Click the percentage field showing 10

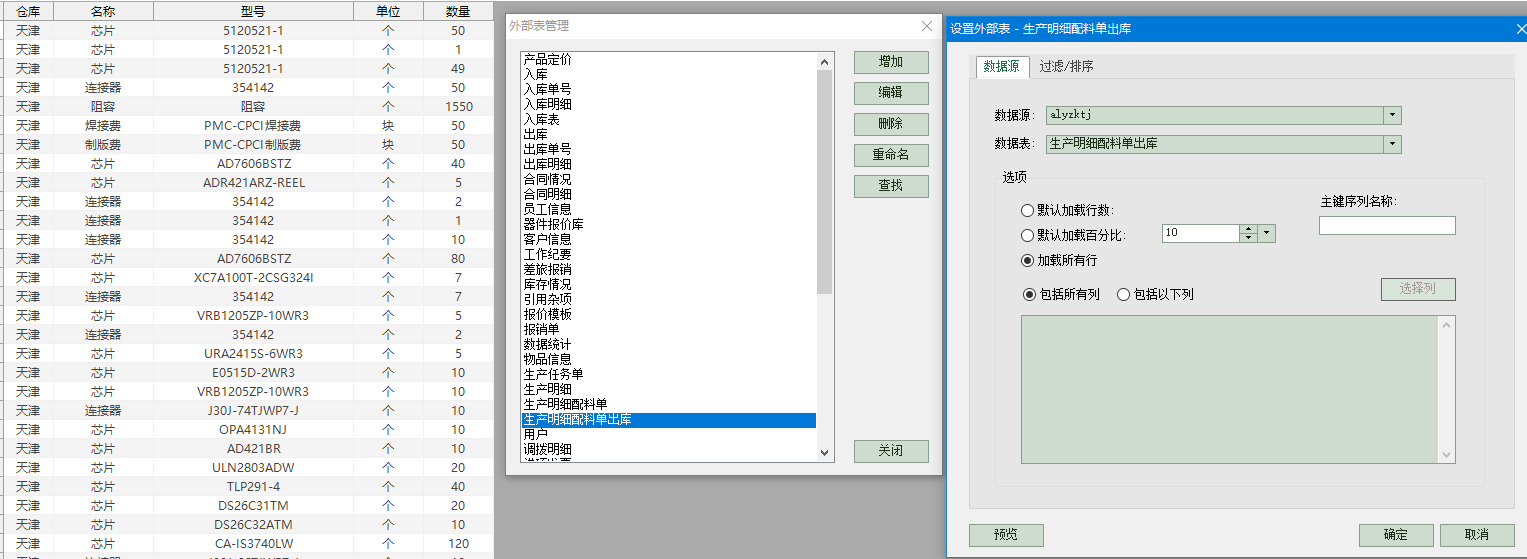click(x=1201, y=233)
